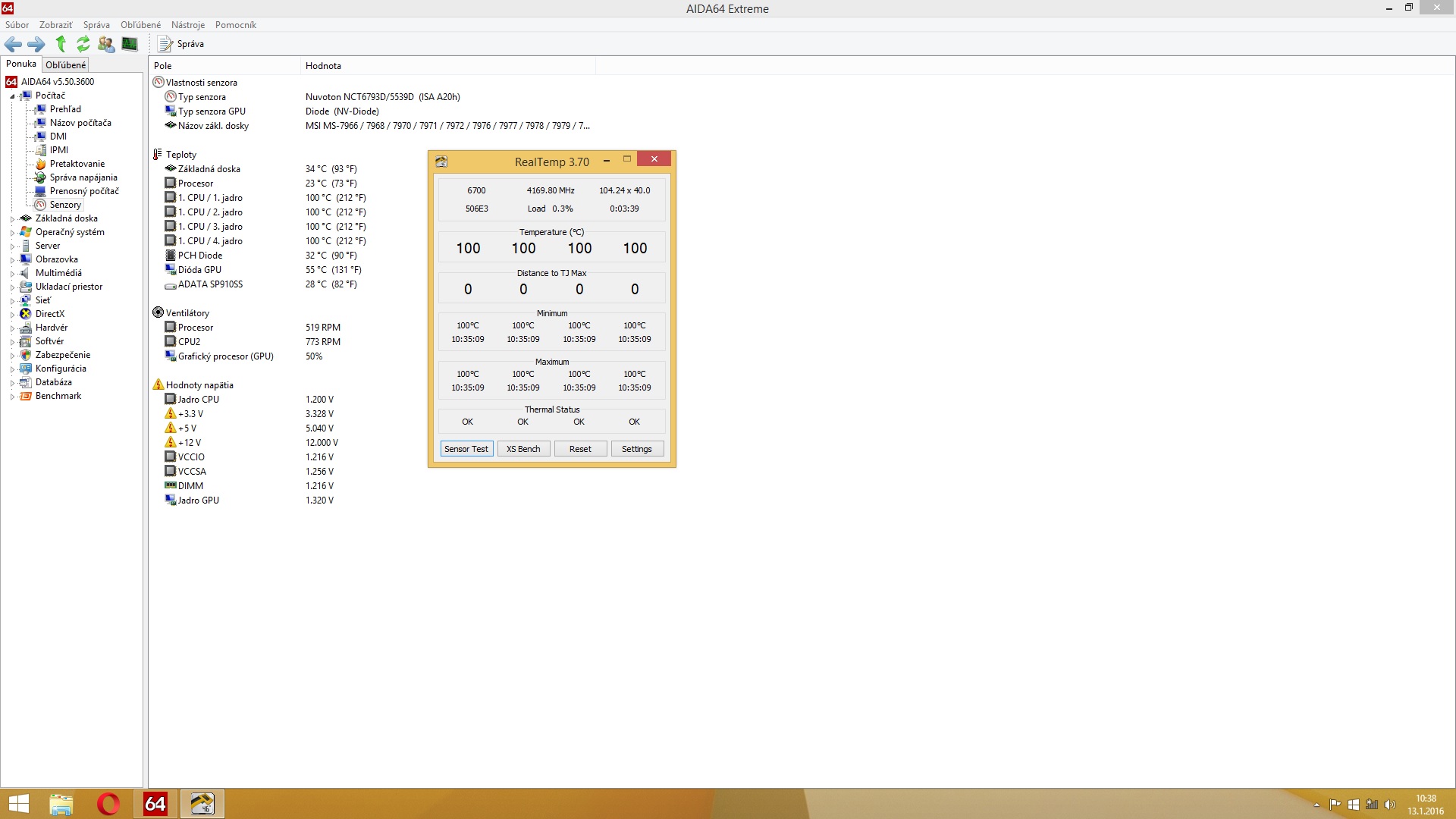Expand the Ukladací priestor tree node

click(x=12, y=287)
